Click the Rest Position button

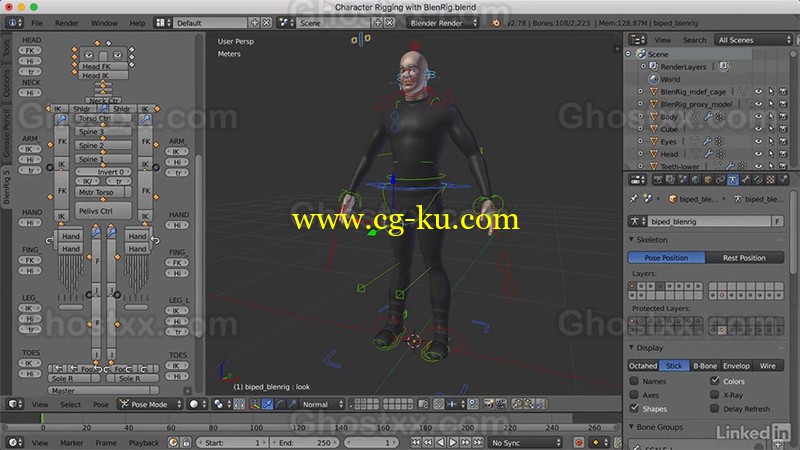tap(744, 258)
